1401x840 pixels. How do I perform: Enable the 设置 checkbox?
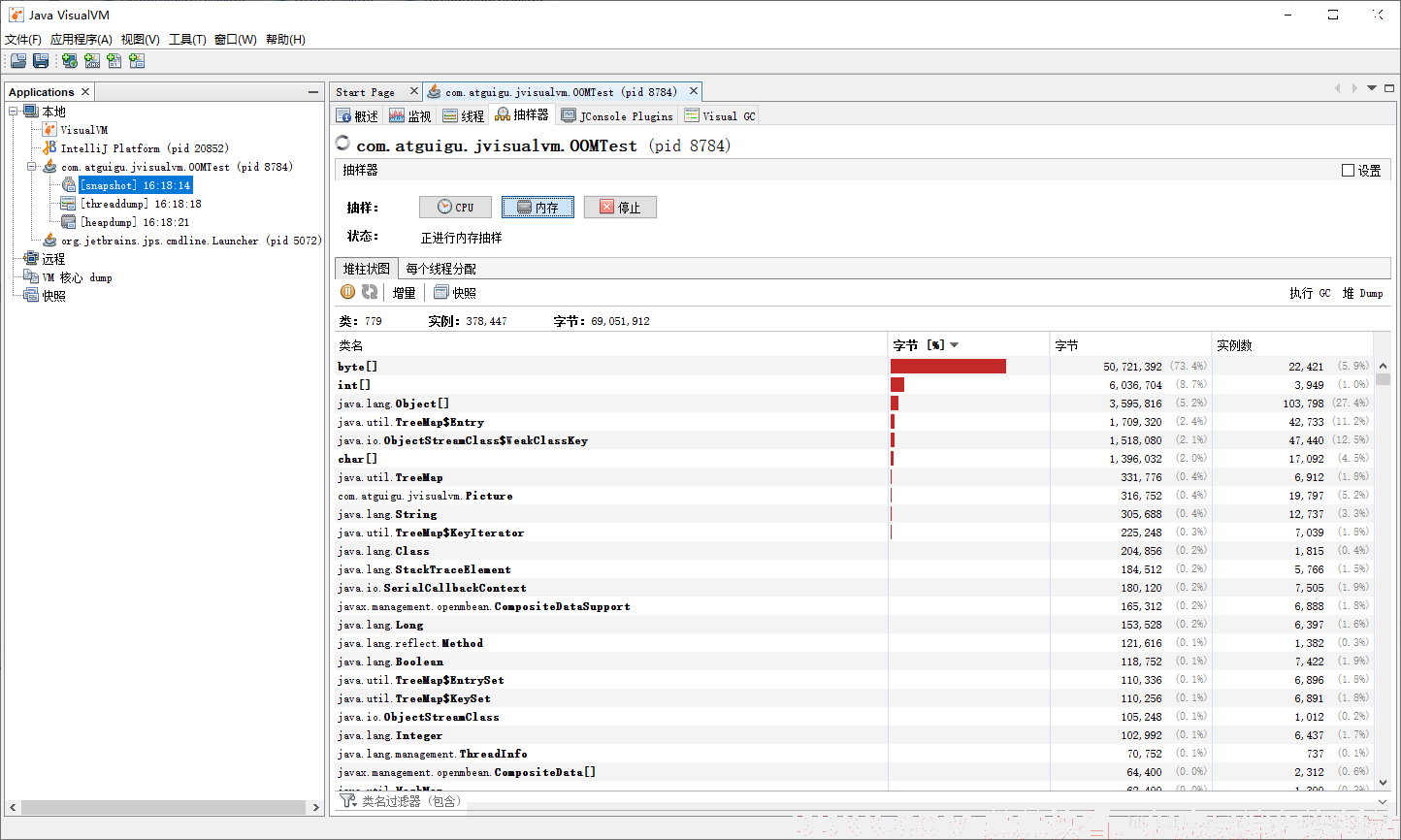click(x=1348, y=171)
